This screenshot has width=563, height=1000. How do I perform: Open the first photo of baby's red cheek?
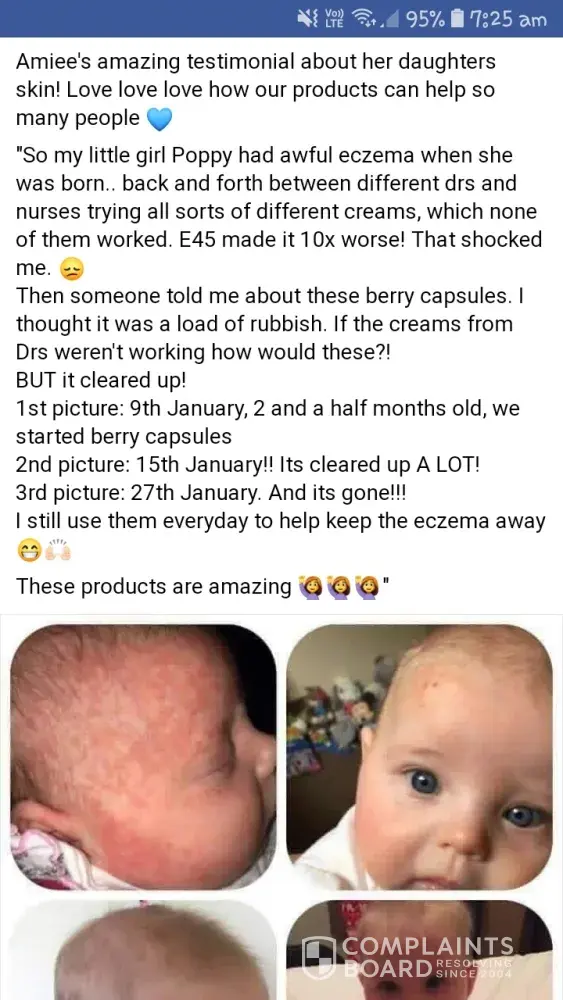tap(143, 756)
